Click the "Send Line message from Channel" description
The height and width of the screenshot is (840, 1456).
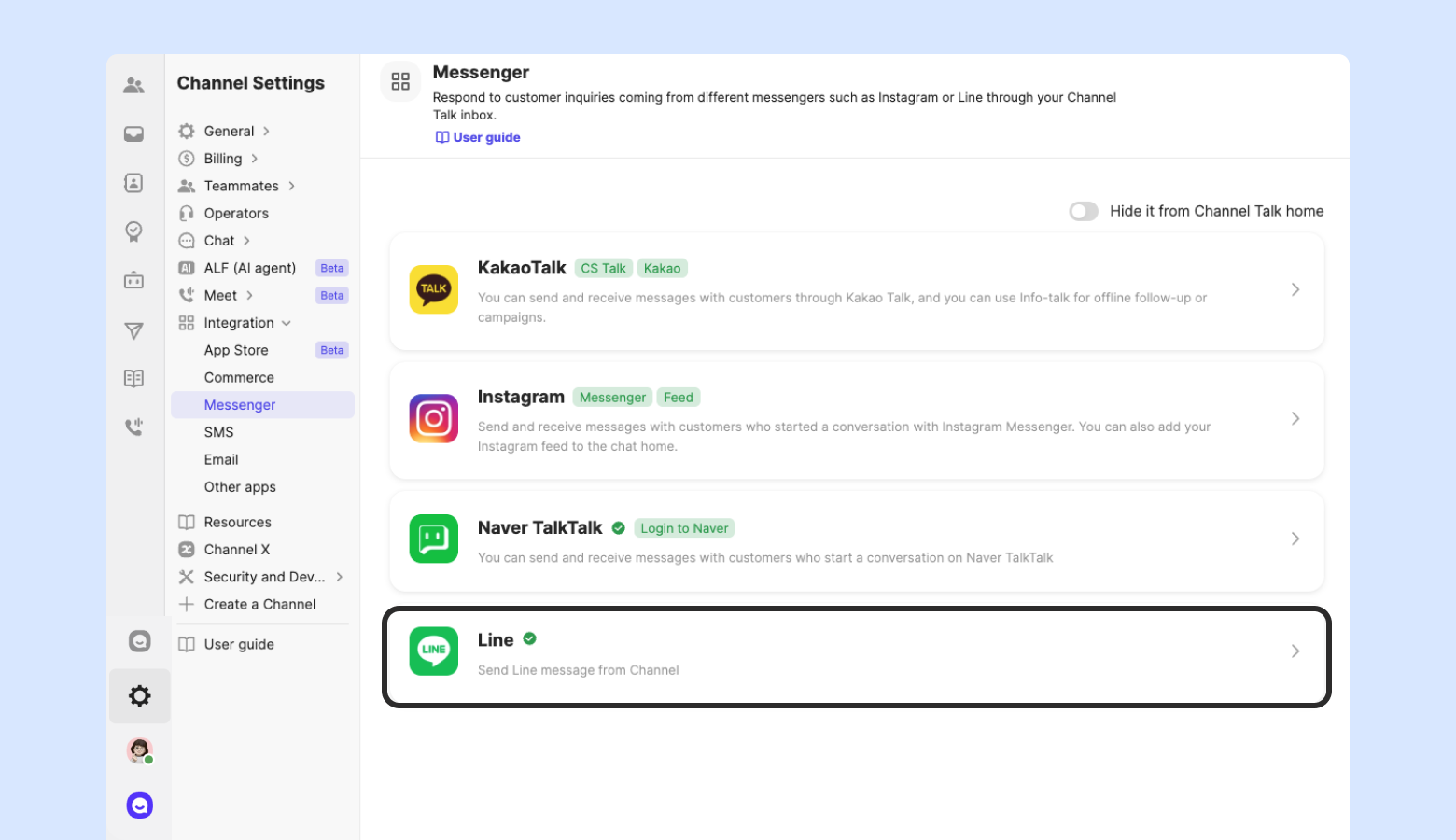click(579, 670)
